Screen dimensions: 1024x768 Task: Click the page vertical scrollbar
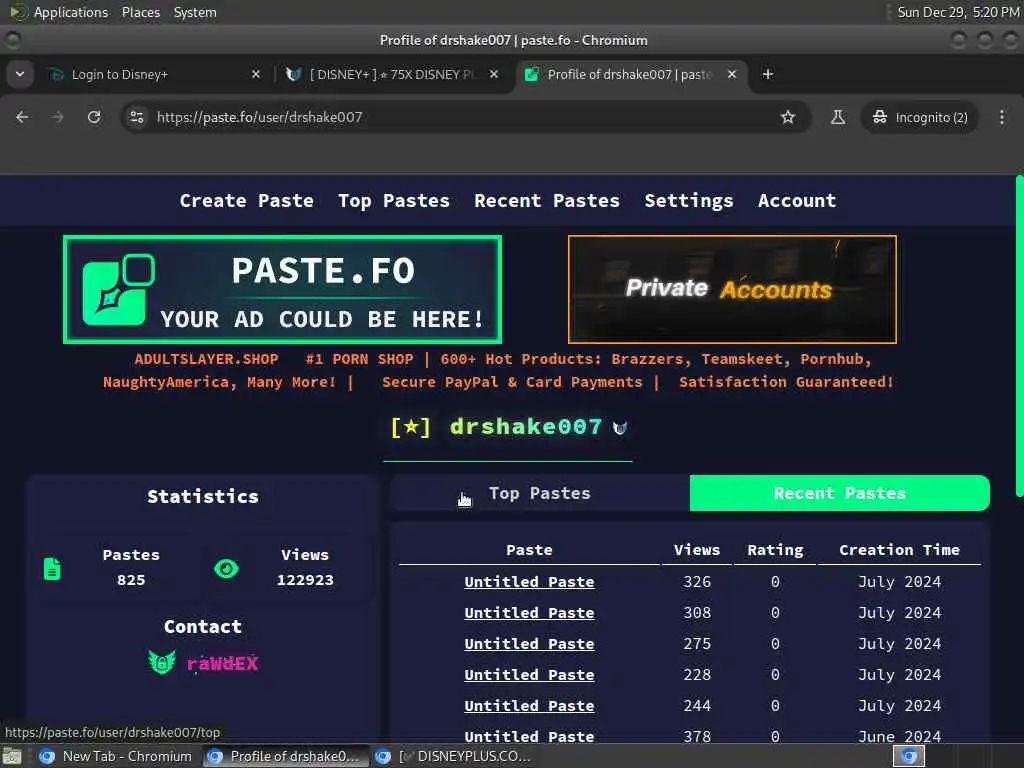[x=1019, y=336]
